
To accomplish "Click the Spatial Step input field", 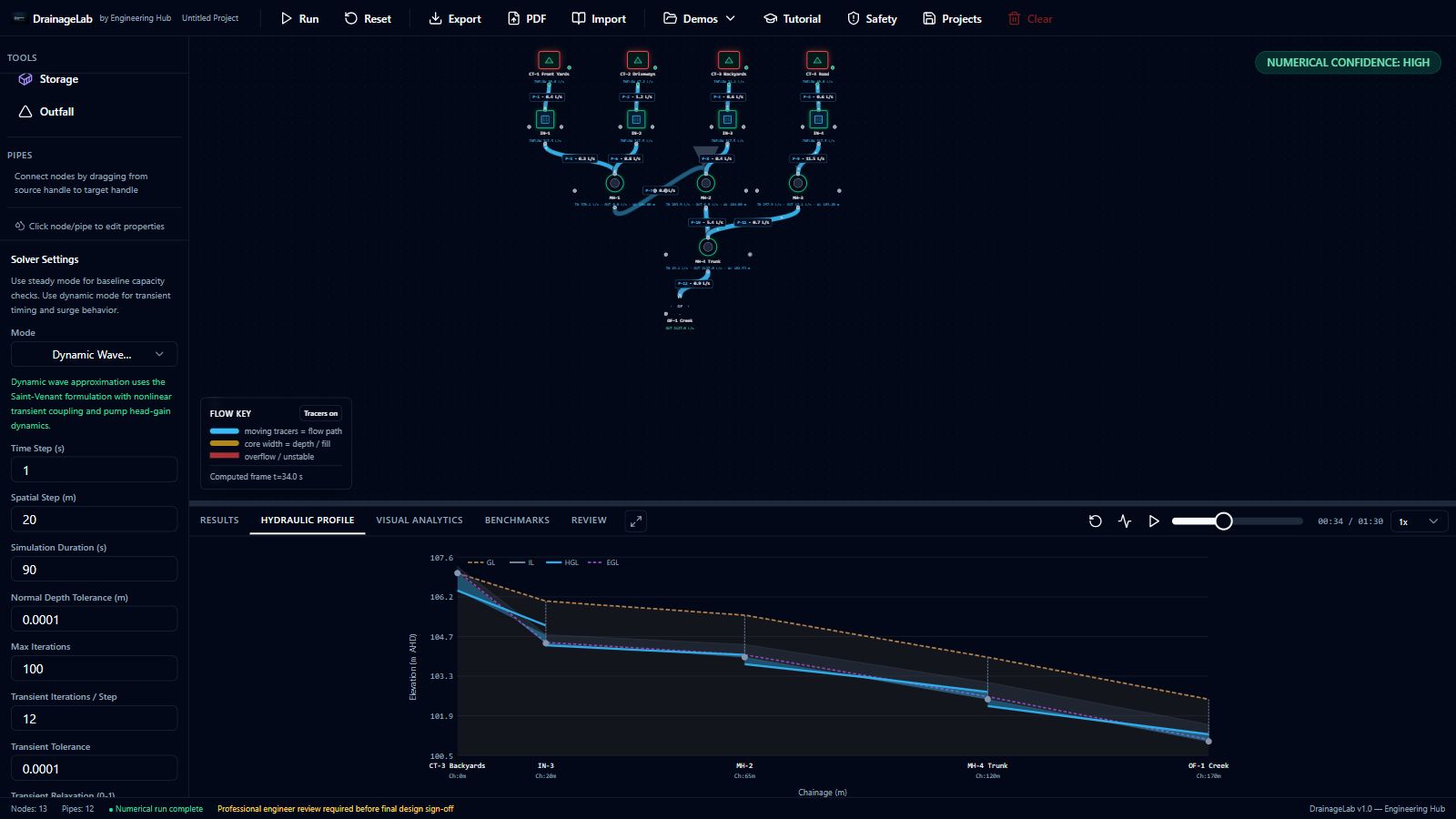I will click(x=94, y=519).
